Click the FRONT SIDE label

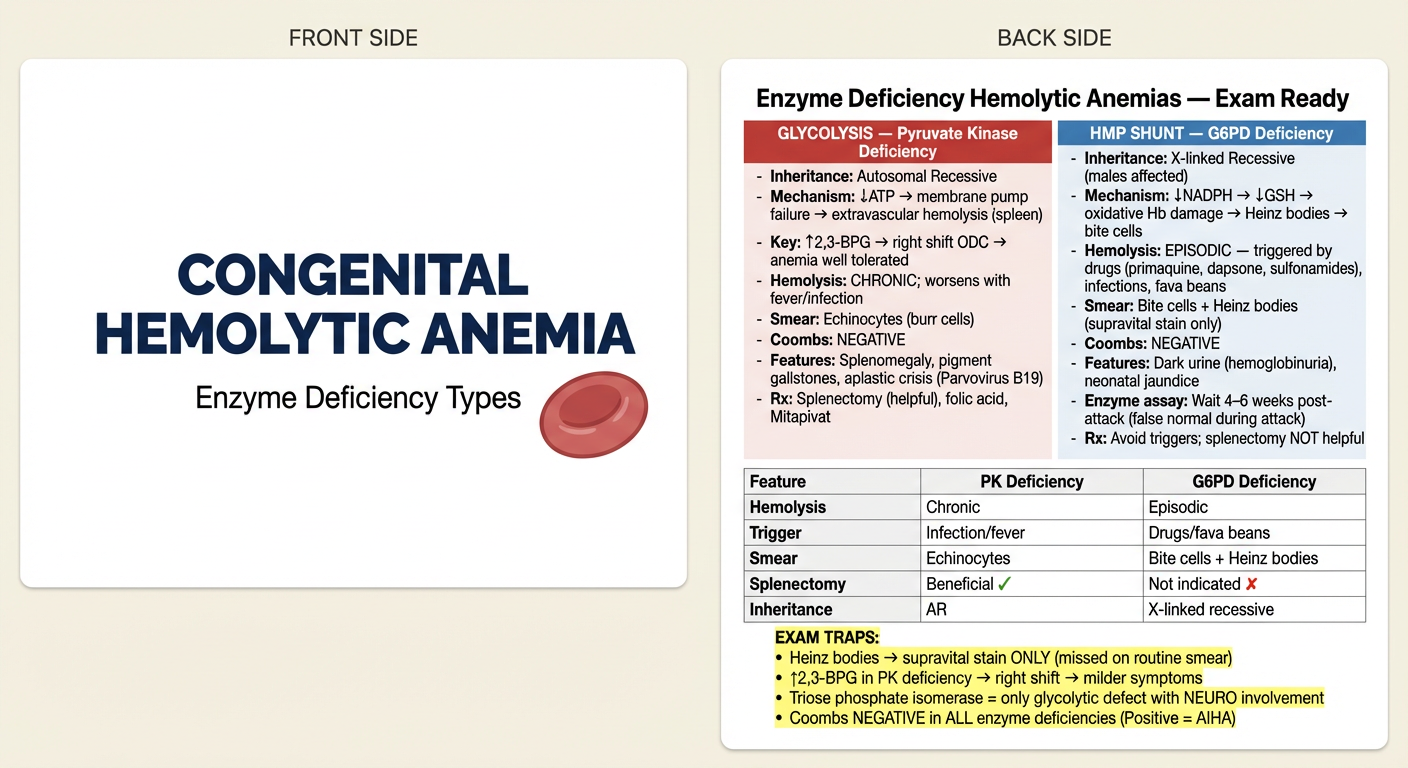(353, 38)
